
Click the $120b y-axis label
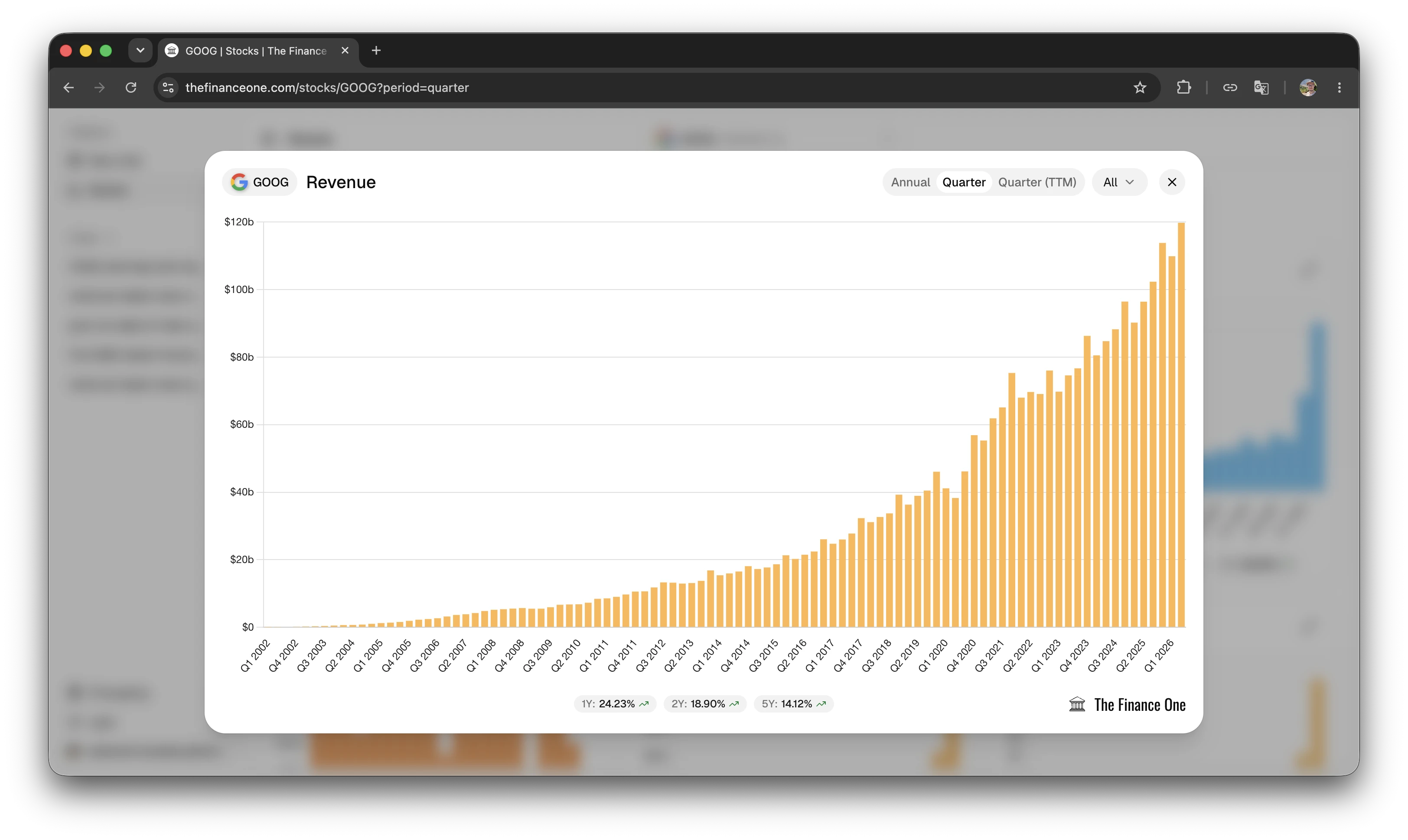click(x=239, y=222)
